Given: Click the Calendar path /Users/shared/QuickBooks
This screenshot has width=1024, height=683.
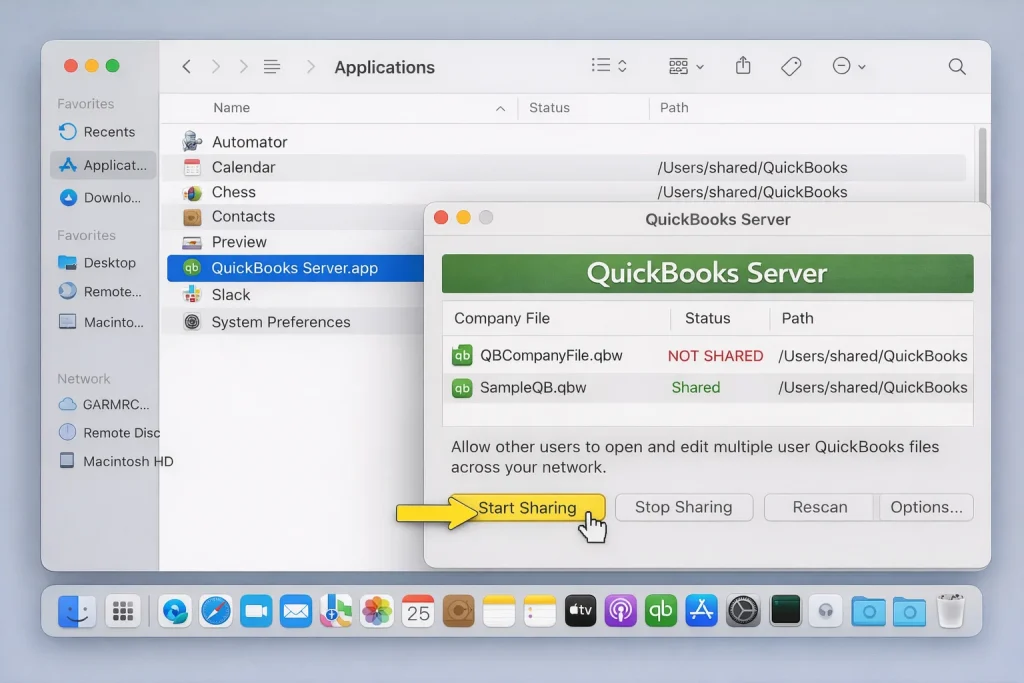Looking at the screenshot, I should 752,168.
